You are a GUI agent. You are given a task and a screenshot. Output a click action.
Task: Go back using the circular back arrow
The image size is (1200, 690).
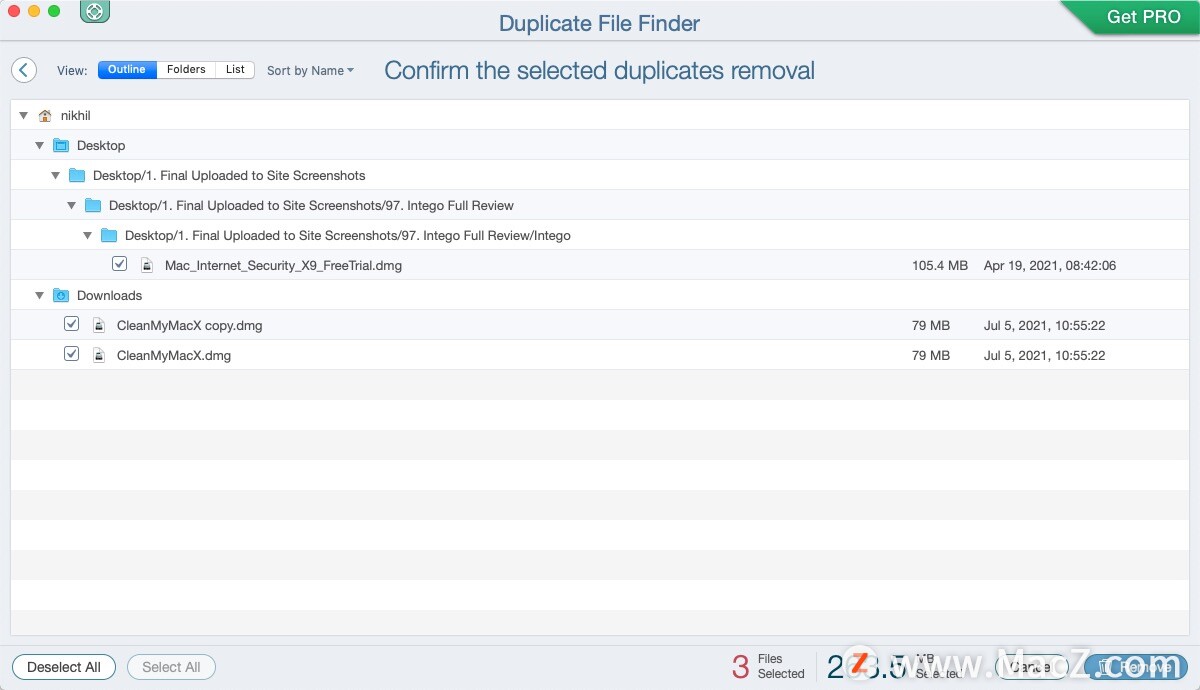[24, 70]
